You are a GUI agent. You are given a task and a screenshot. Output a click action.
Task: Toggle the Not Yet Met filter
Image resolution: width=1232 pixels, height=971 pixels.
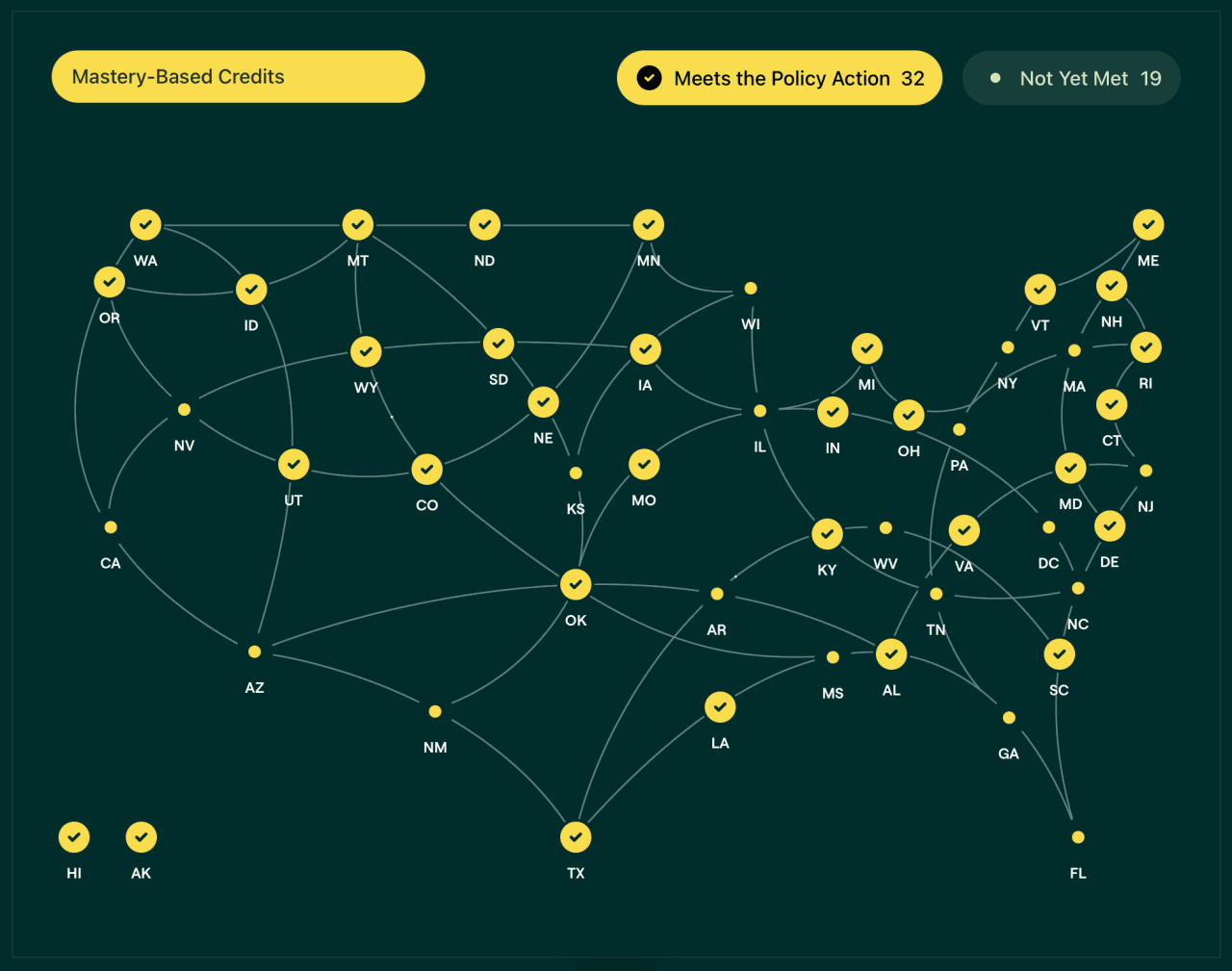pos(1071,78)
